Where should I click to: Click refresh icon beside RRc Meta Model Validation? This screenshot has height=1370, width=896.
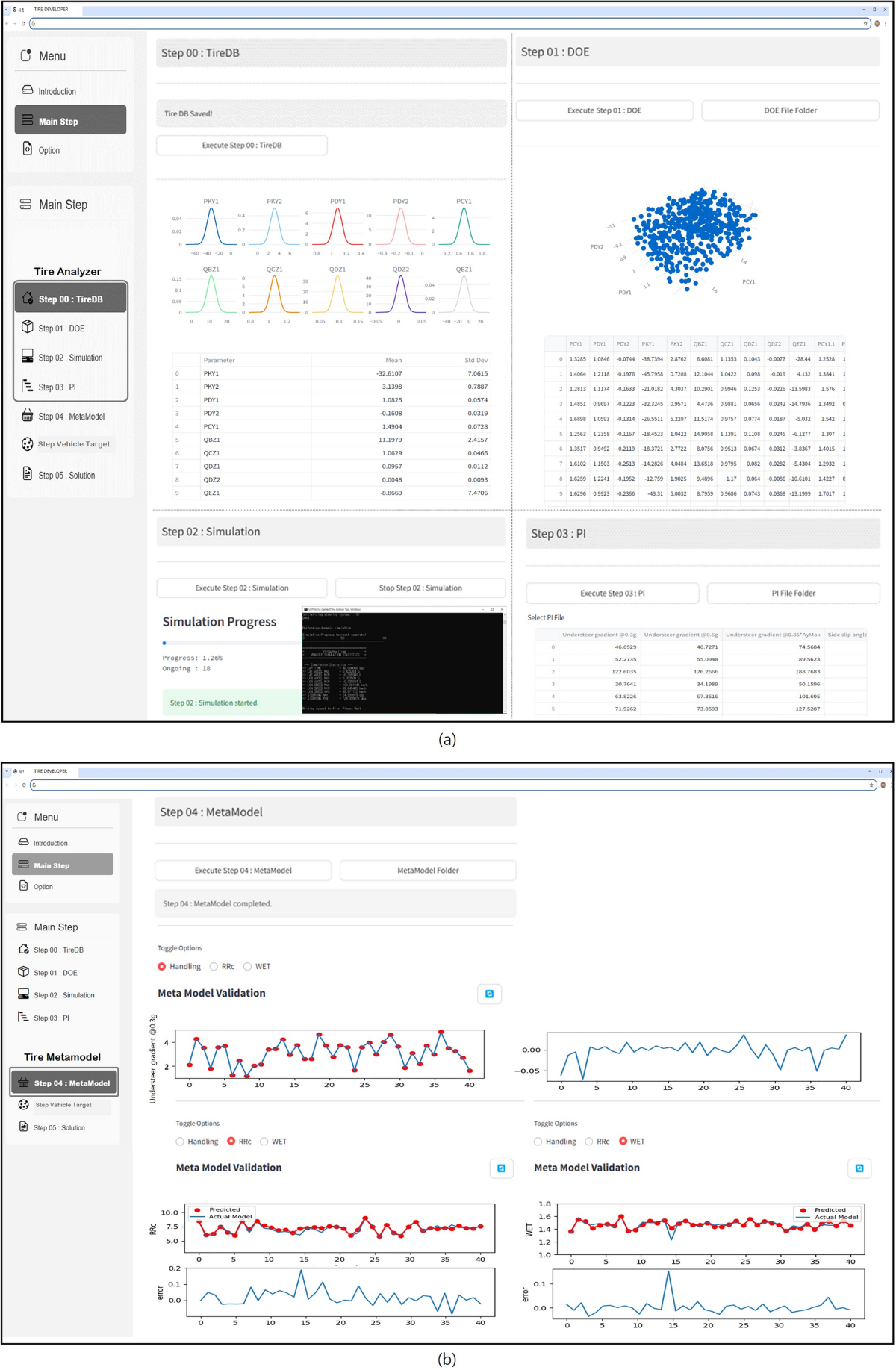tap(501, 1168)
